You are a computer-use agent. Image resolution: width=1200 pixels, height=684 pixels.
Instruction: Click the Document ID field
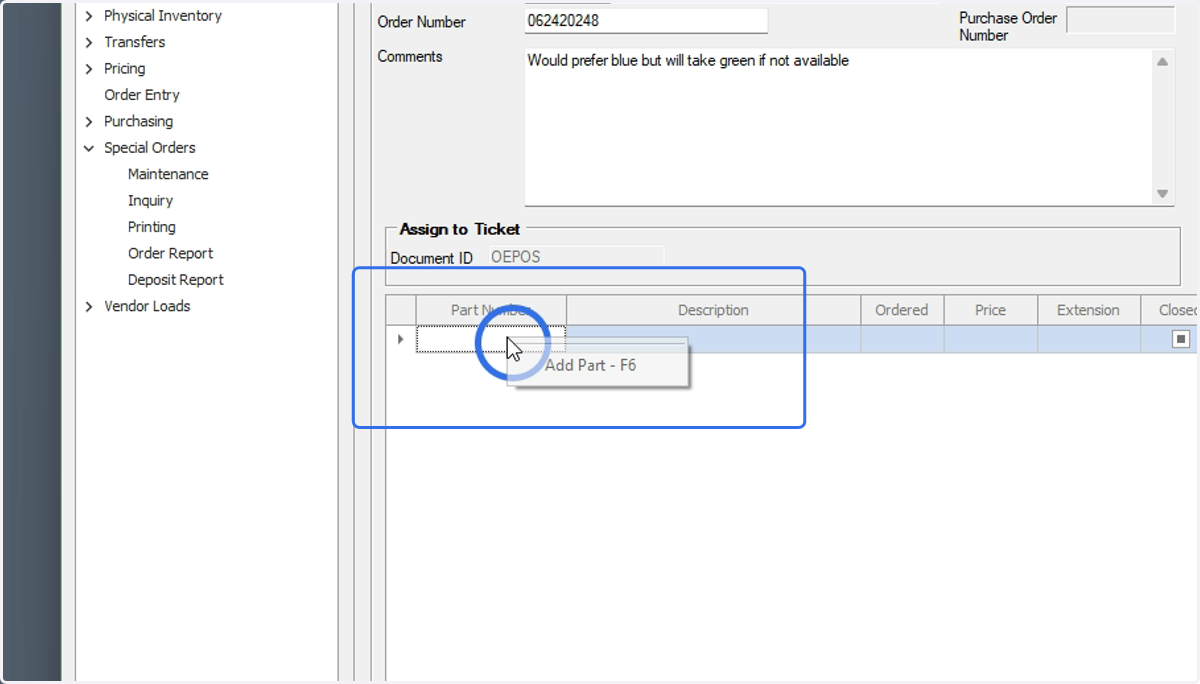click(576, 257)
